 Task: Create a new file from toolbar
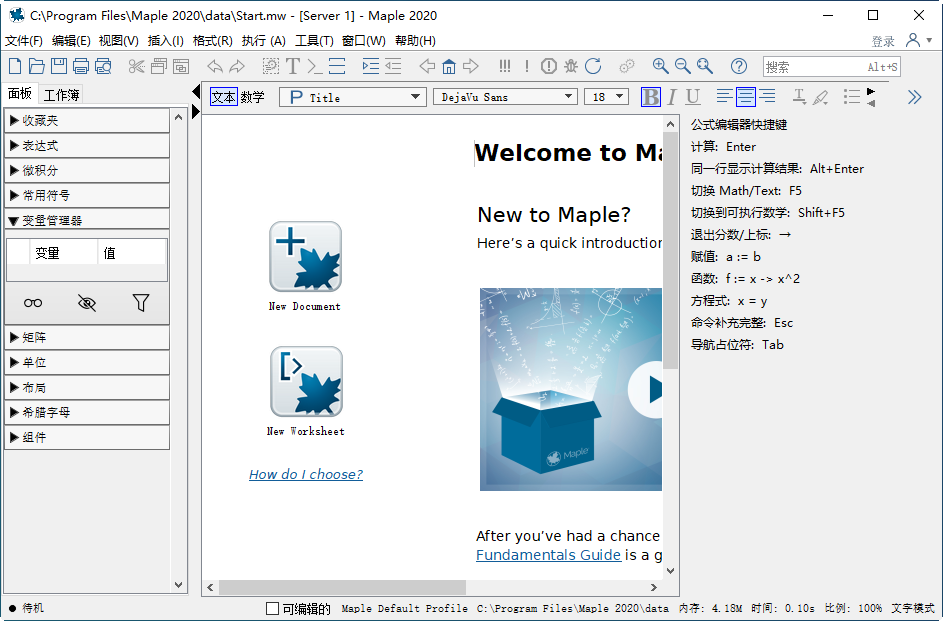click(15, 66)
